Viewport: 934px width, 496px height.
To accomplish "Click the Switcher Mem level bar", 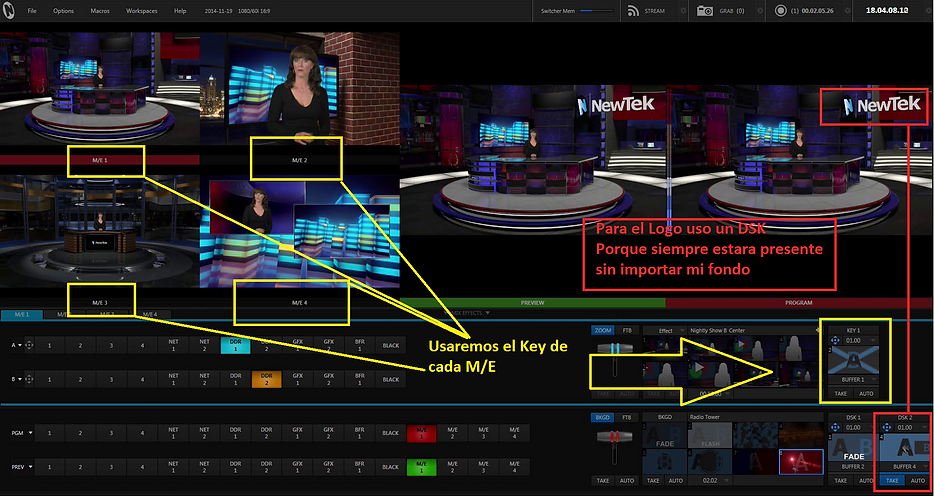I will point(596,11).
